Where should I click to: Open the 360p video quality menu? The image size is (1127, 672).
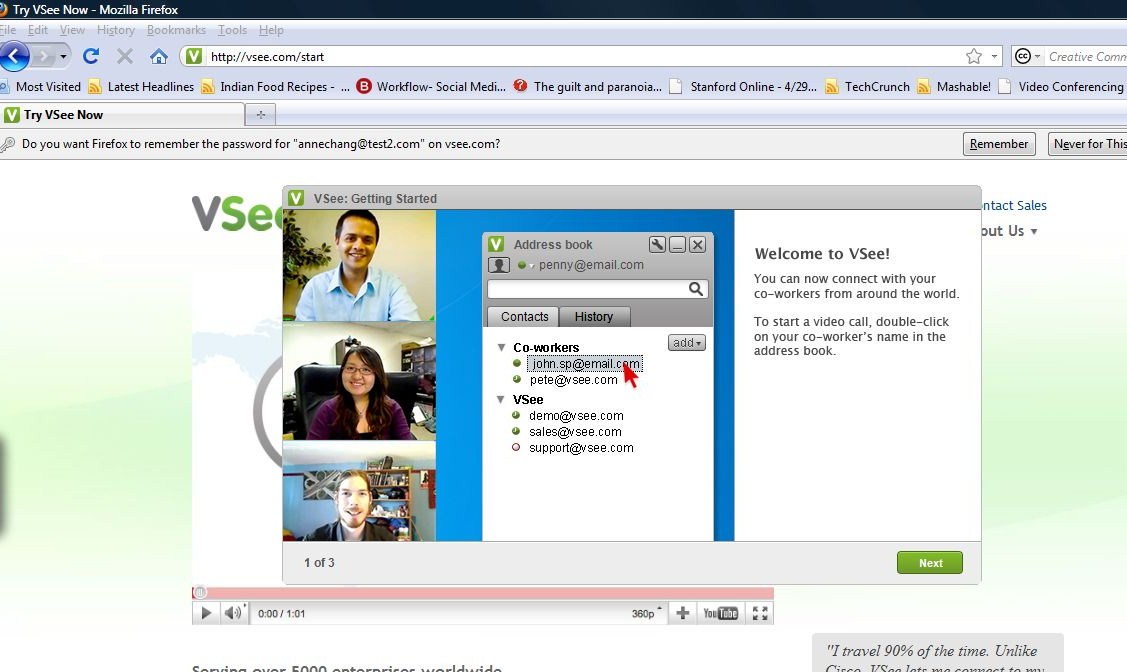pos(647,613)
